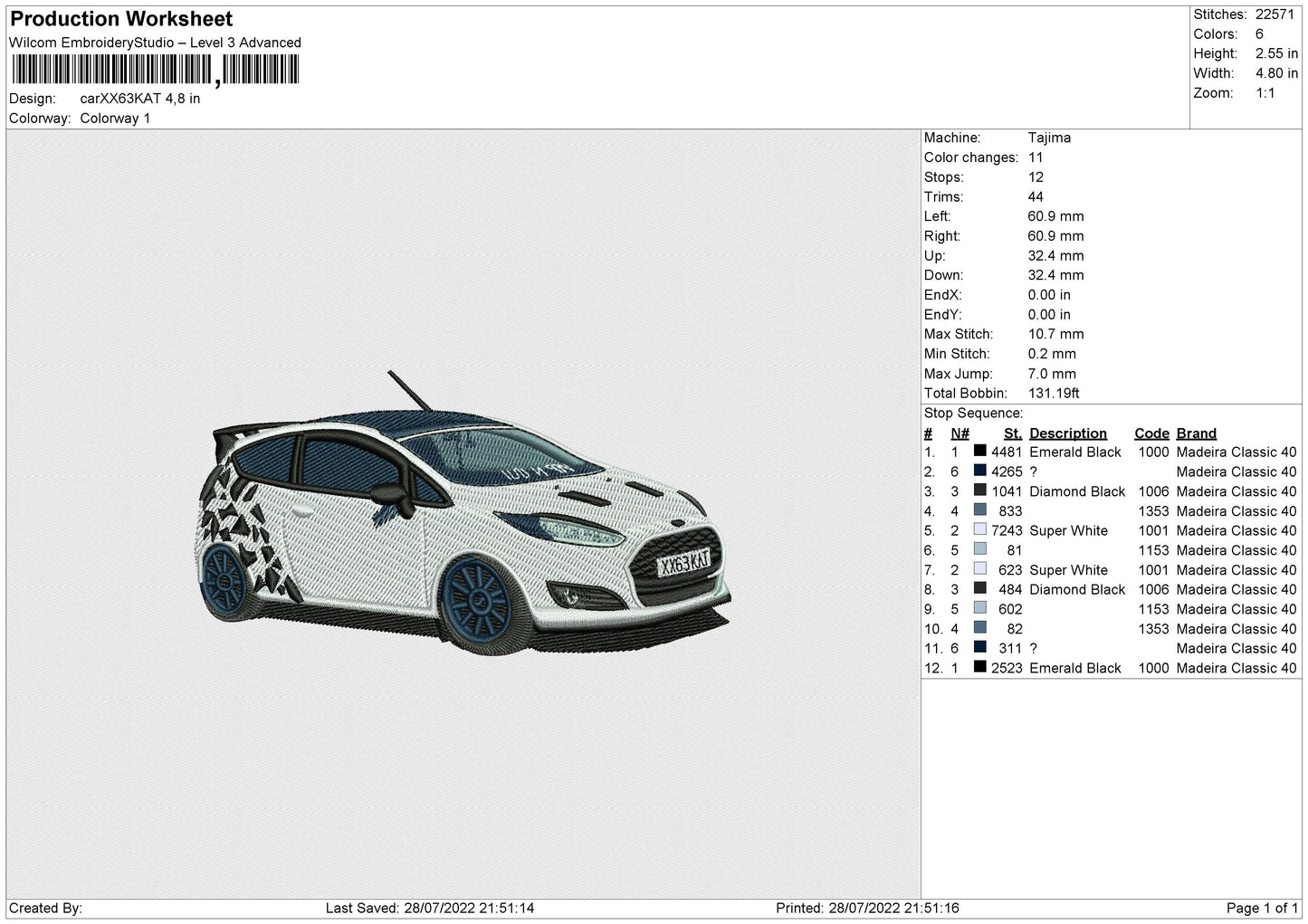This screenshot has width=1308, height=924.
Task: Click the 'Description' column header
Action: pos(1068,433)
